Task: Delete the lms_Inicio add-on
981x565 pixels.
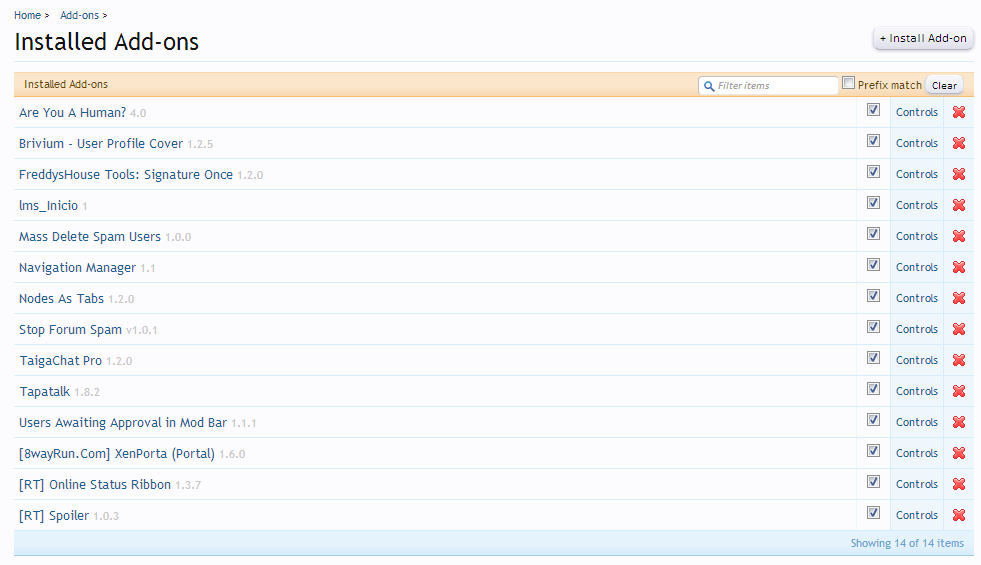Action: [958, 205]
